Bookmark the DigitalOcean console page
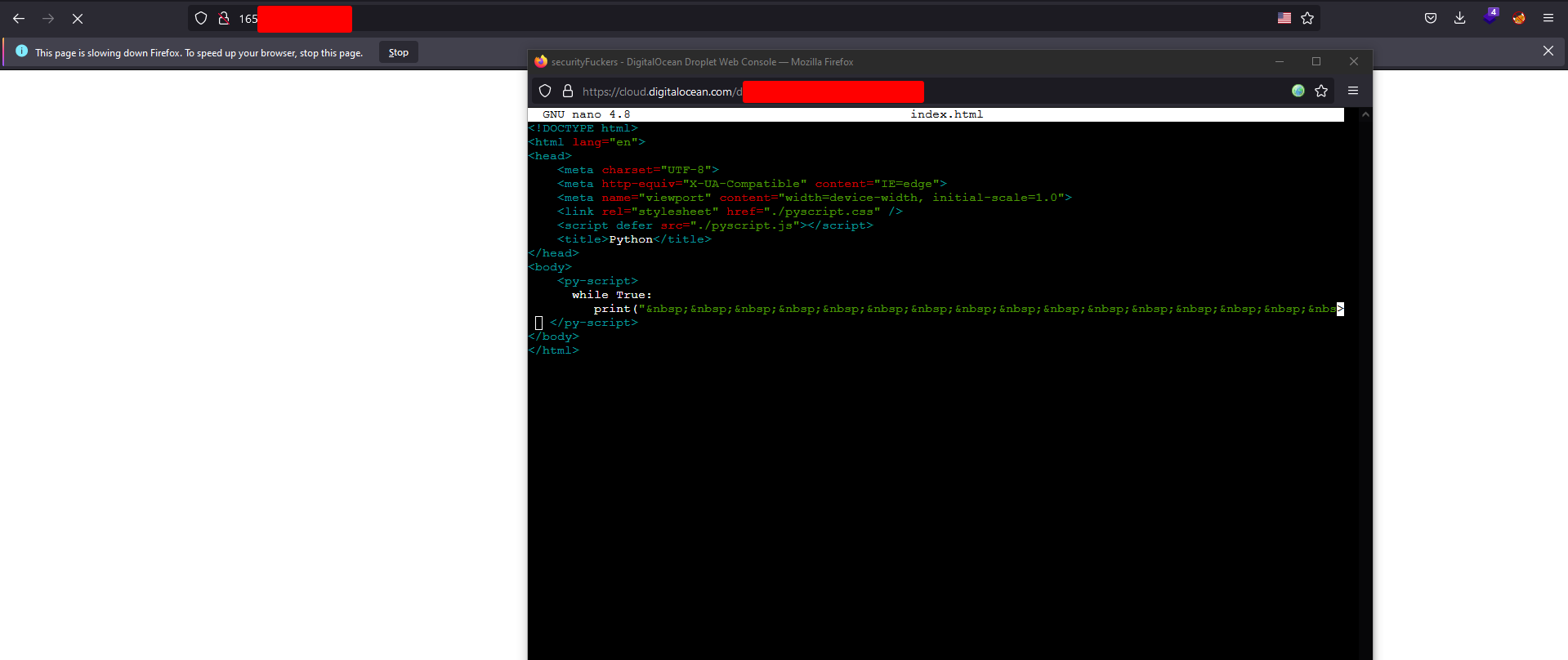 (1321, 91)
